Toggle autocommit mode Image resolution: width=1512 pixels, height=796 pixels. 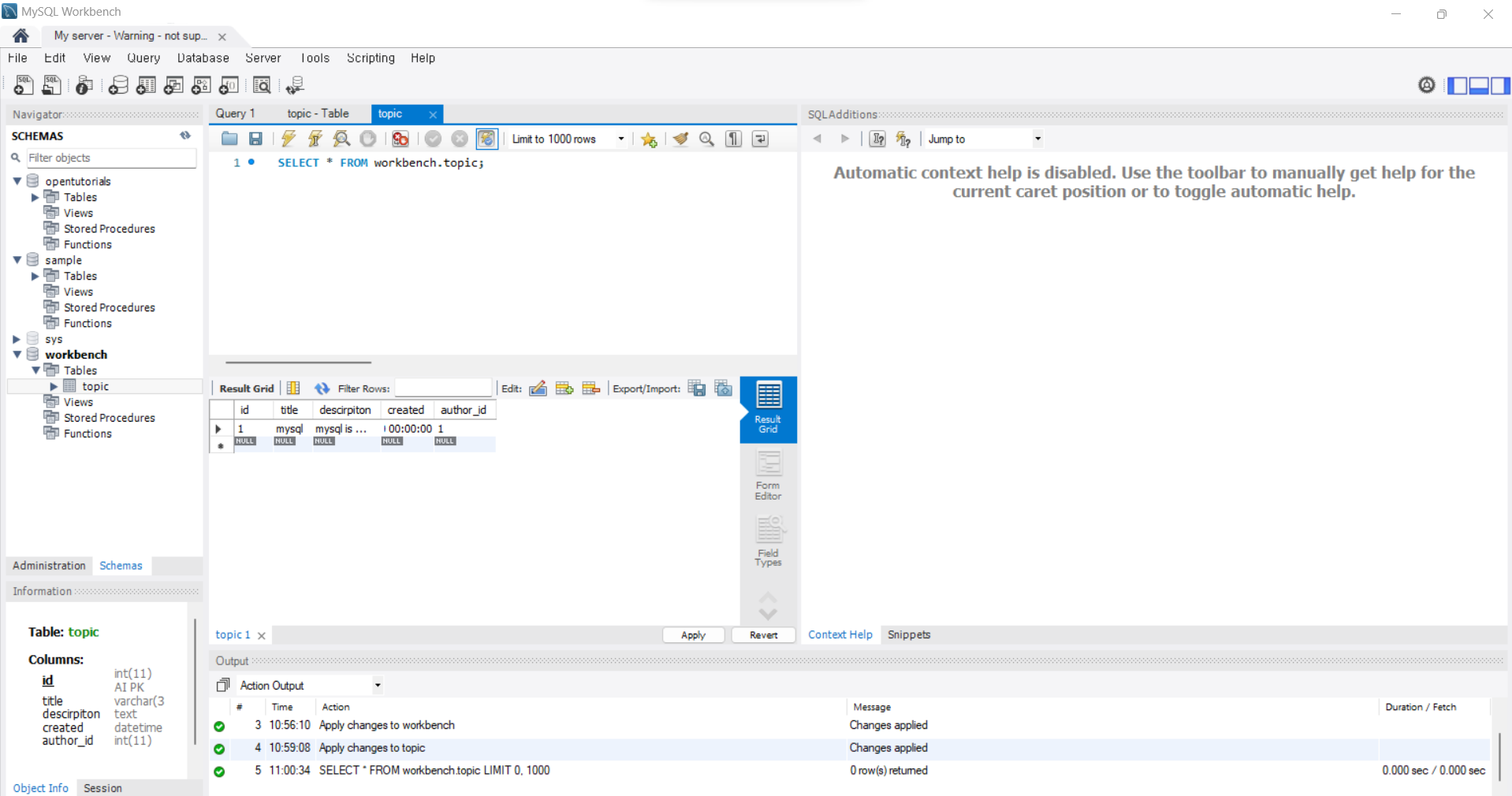(x=487, y=139)
